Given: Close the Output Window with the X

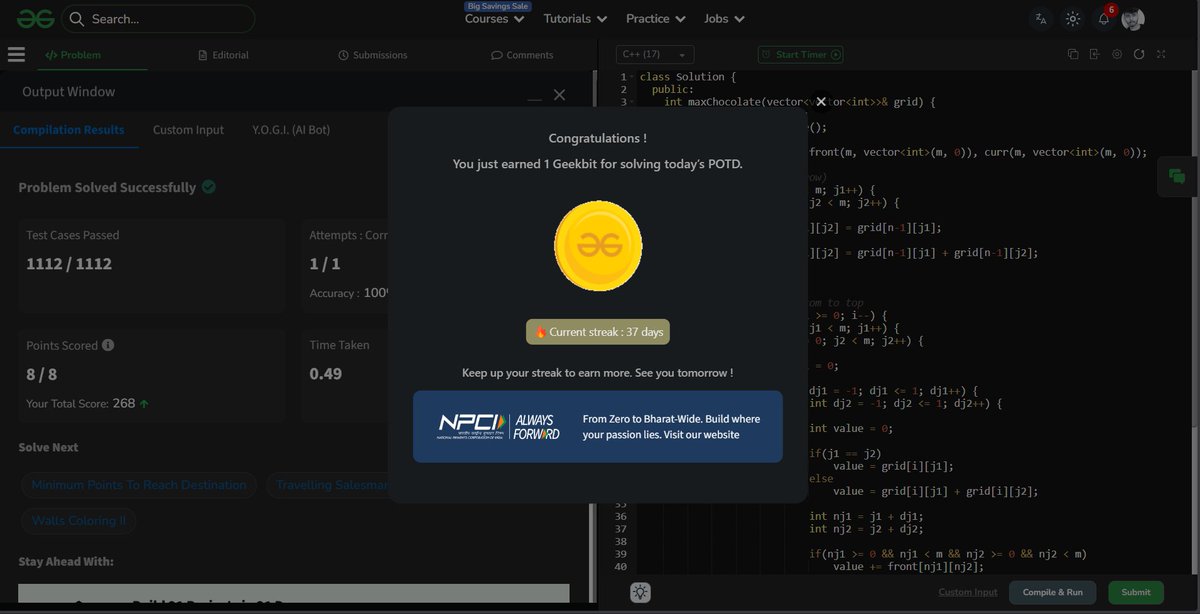Looking at the screenshot, I should [559, 94].
